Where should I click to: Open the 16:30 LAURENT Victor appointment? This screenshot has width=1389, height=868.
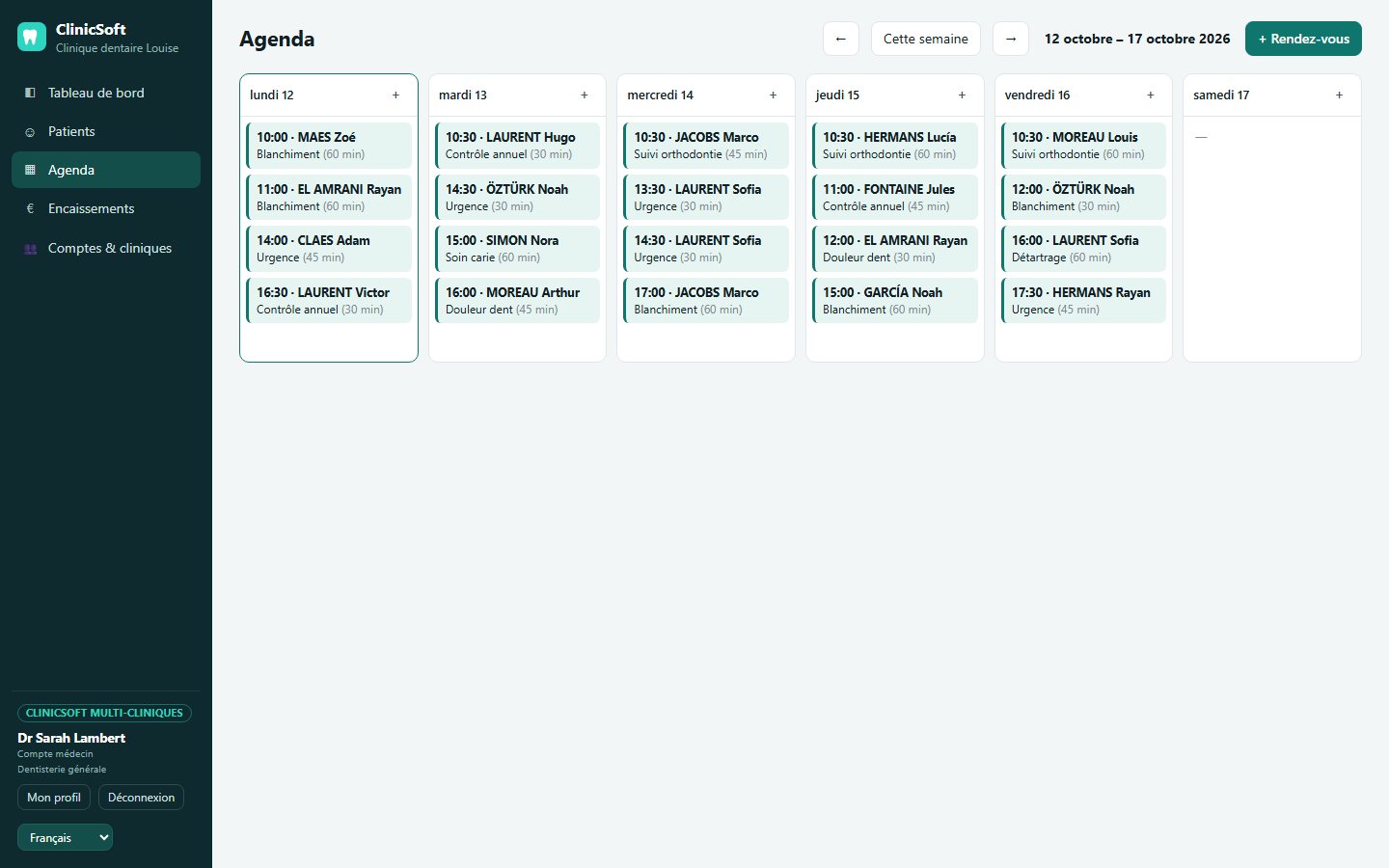pyautogui.click(x=329, y=301)
